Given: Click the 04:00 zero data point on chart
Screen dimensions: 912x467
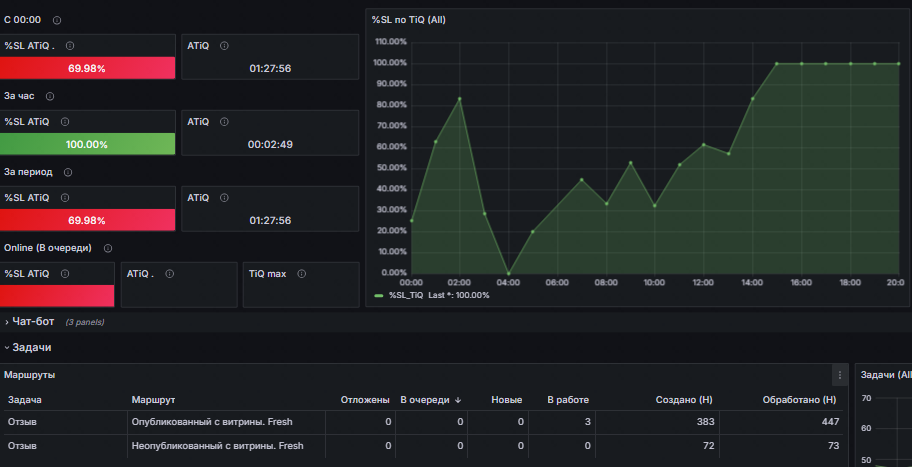Looking at the screenshot, I should [x=508, y=273].
